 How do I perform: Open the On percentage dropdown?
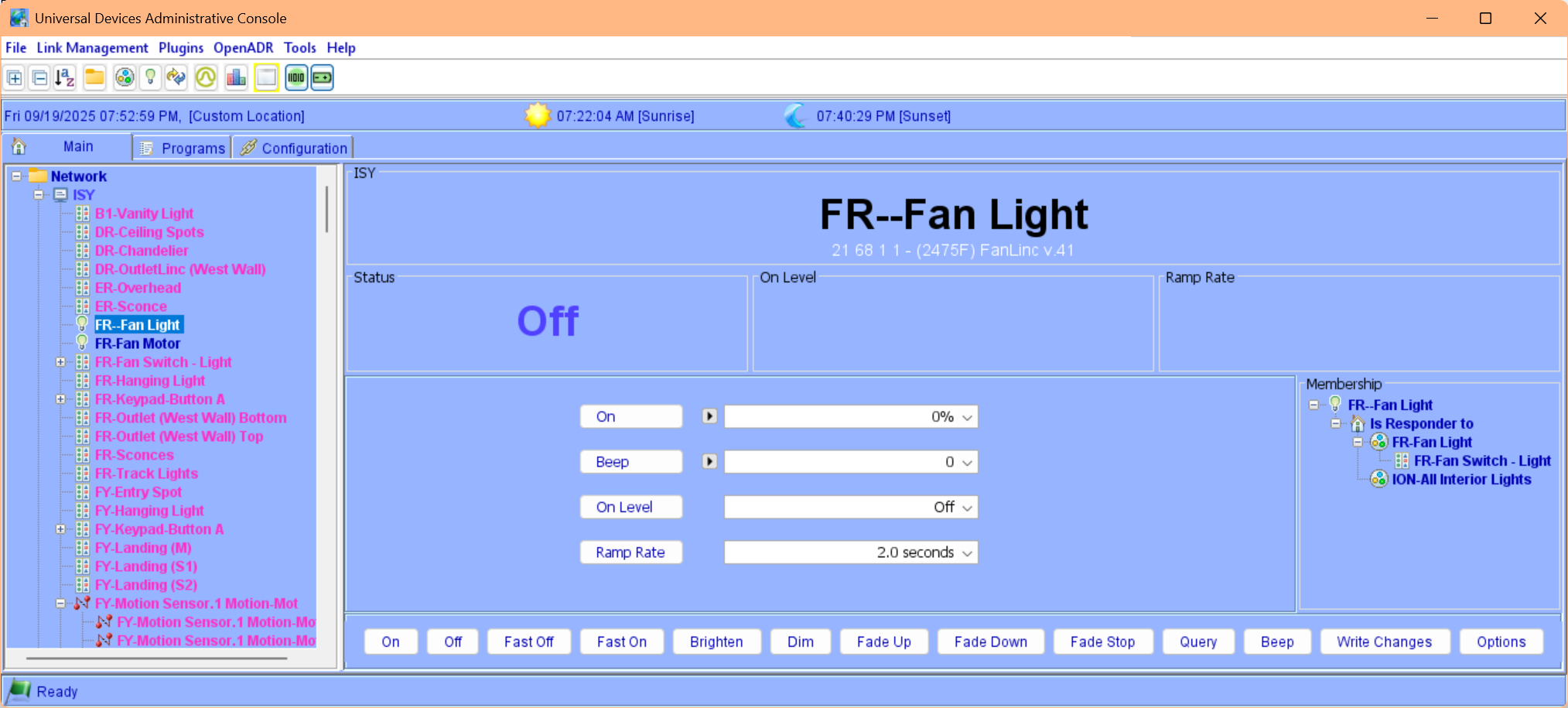[x=967, y=418]
